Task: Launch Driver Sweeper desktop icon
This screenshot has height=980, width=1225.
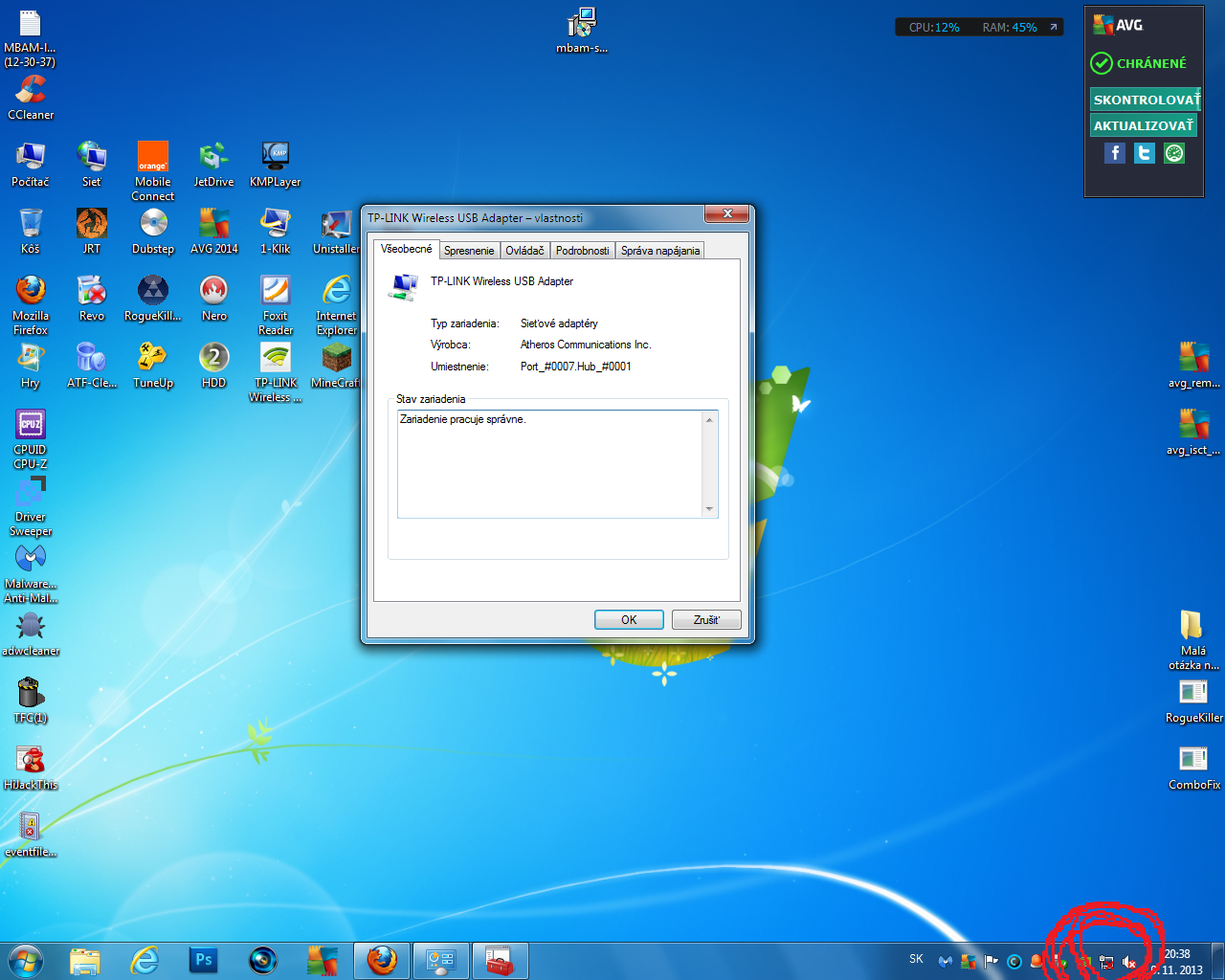Action: (x=31, y=505)
